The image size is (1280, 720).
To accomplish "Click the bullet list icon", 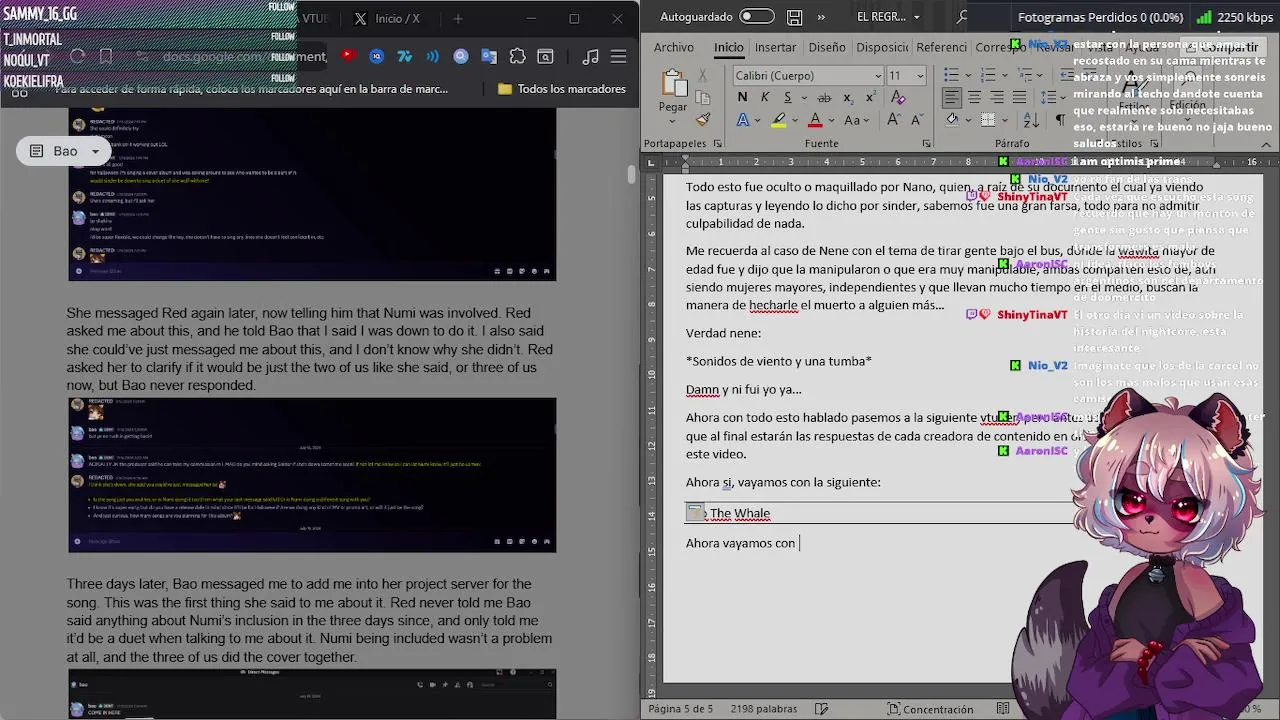I will tap(951, 75).
